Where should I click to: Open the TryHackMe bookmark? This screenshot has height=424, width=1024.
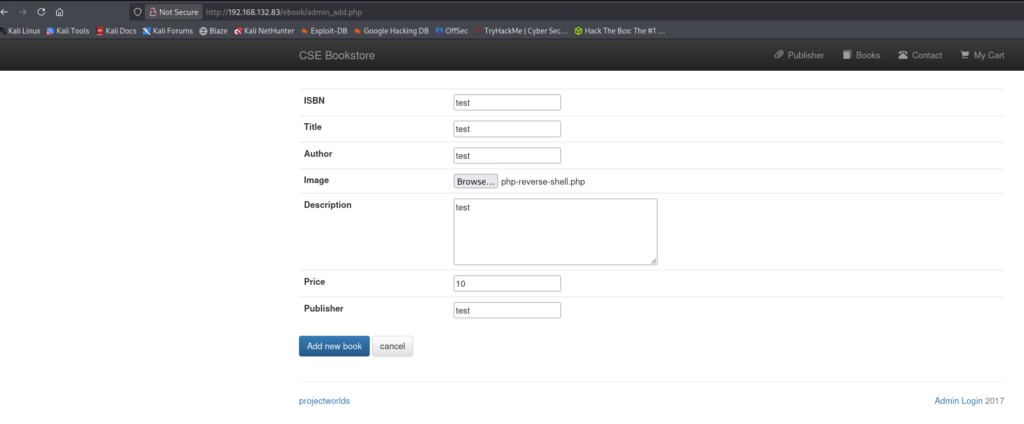pos(522,31)
